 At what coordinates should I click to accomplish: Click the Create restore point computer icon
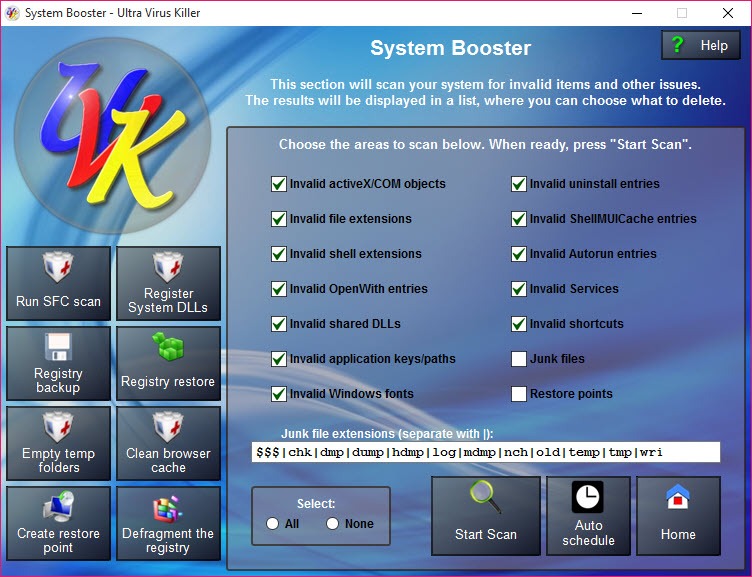pyautogui.click(x=58, y=506)
